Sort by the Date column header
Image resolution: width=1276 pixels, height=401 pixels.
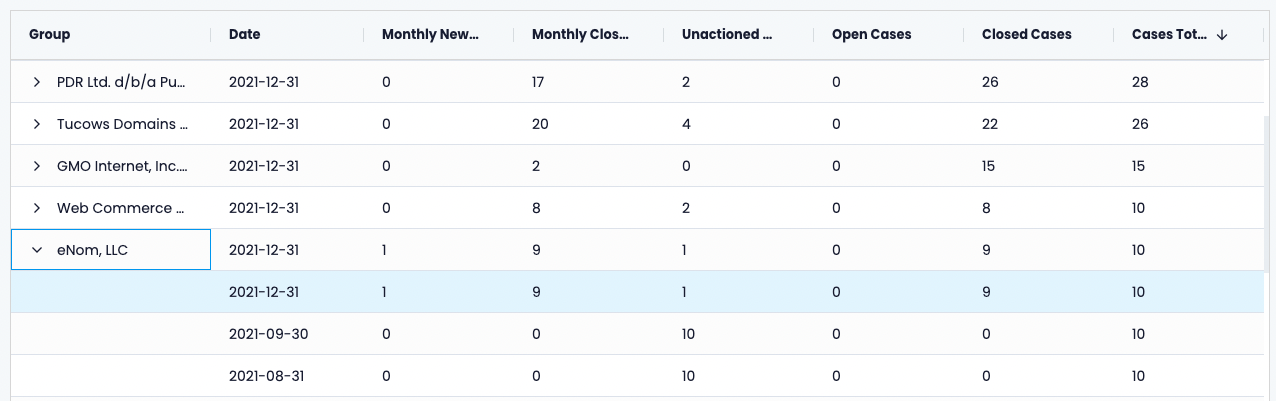245,35
